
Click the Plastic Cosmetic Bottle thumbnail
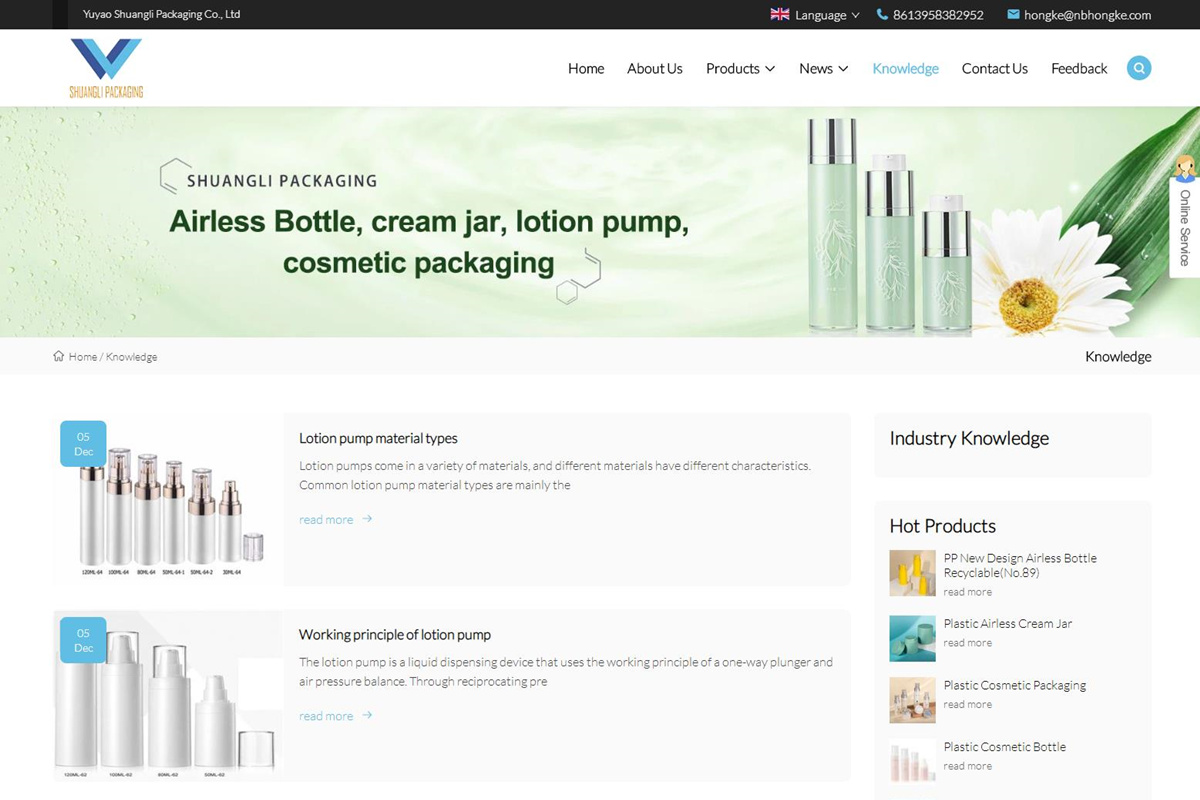click(x=912, y=761)
